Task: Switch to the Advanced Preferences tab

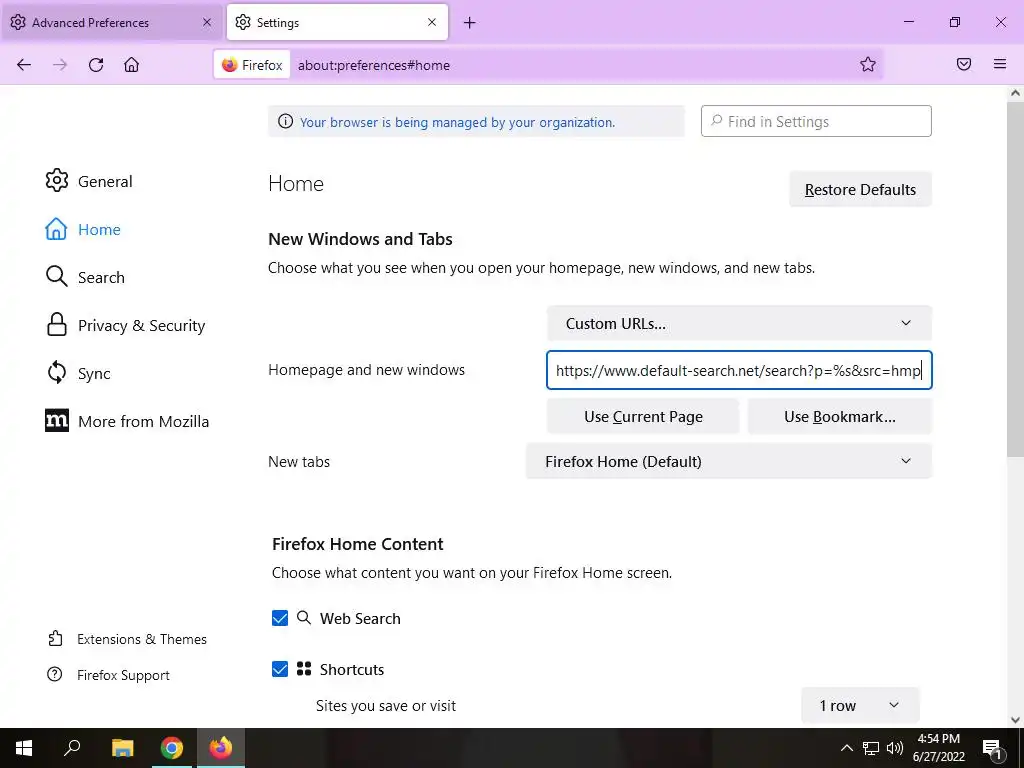Action: pyautogui.click(x=110, y=22)
